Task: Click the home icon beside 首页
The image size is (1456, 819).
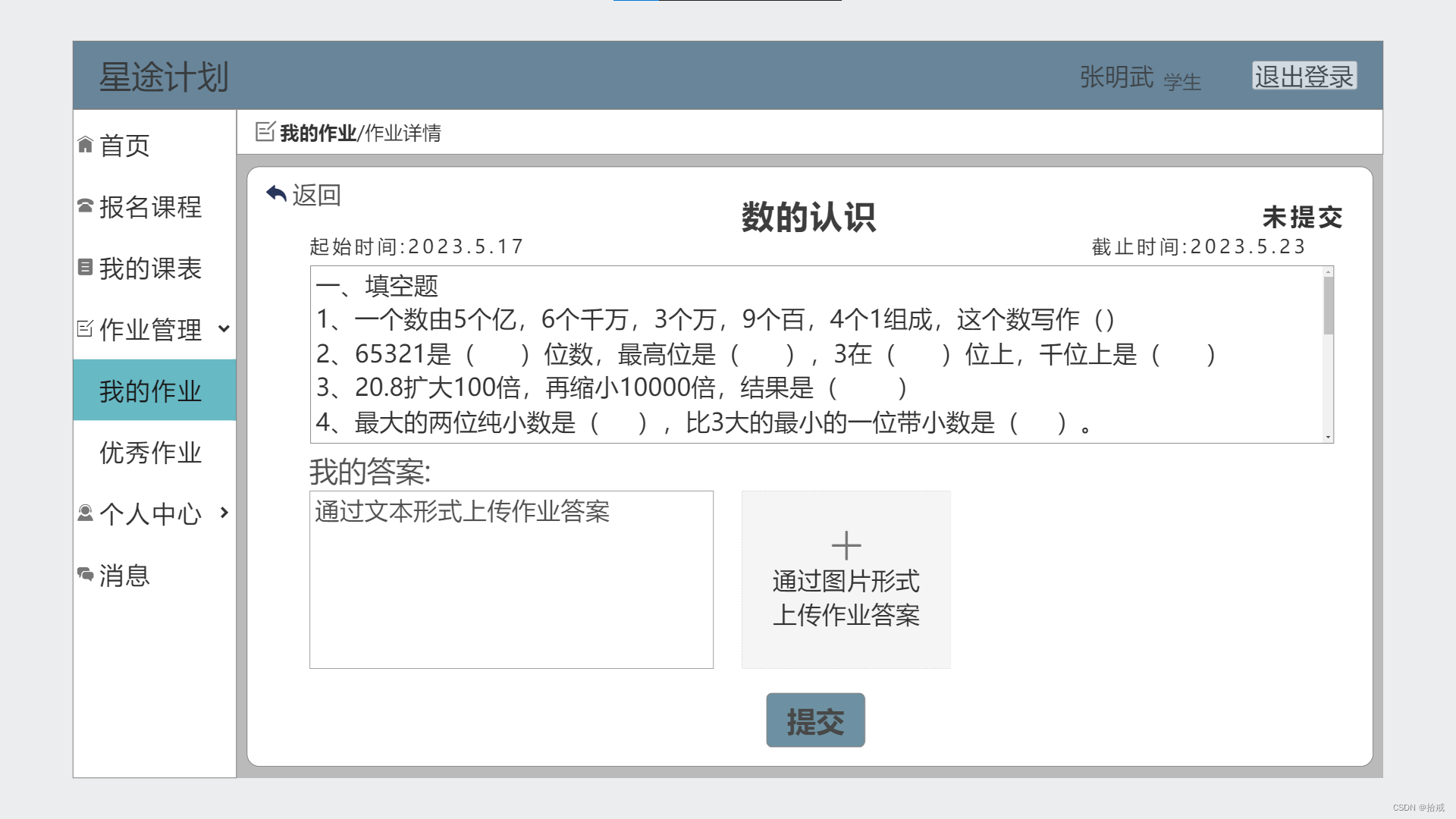Action: click(85, 145)
